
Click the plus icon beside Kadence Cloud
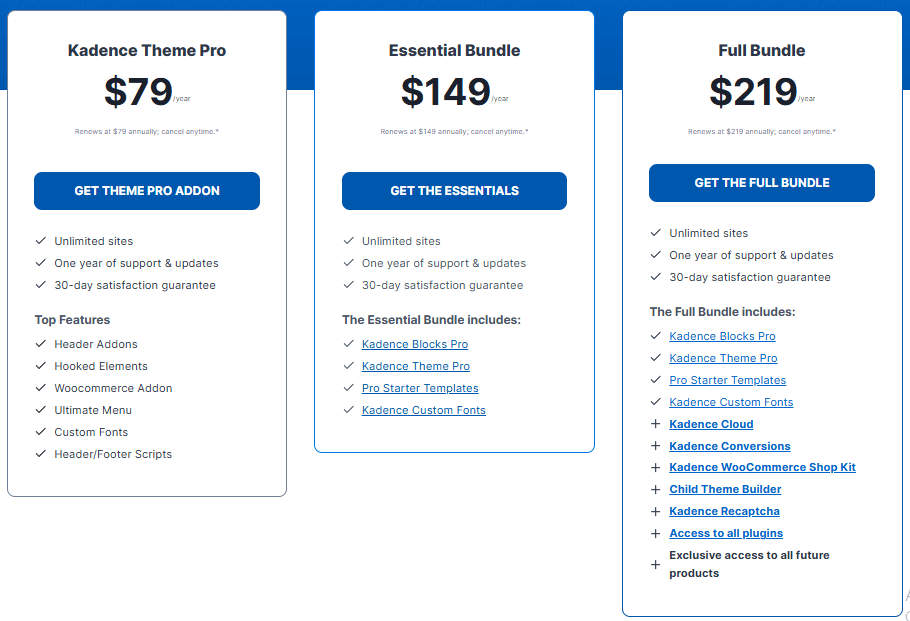656,424
